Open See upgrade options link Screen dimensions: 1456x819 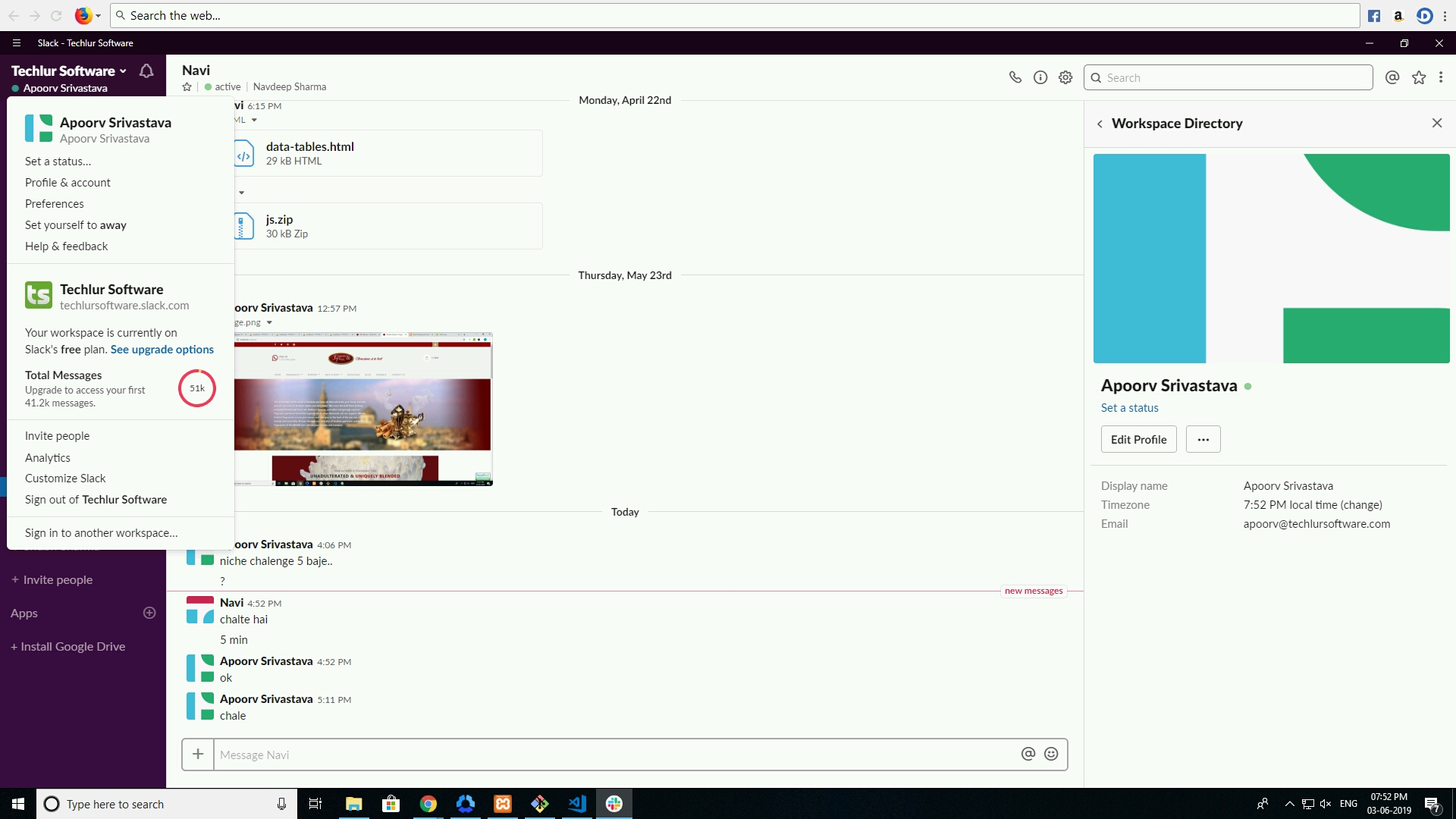pos(162,350)
